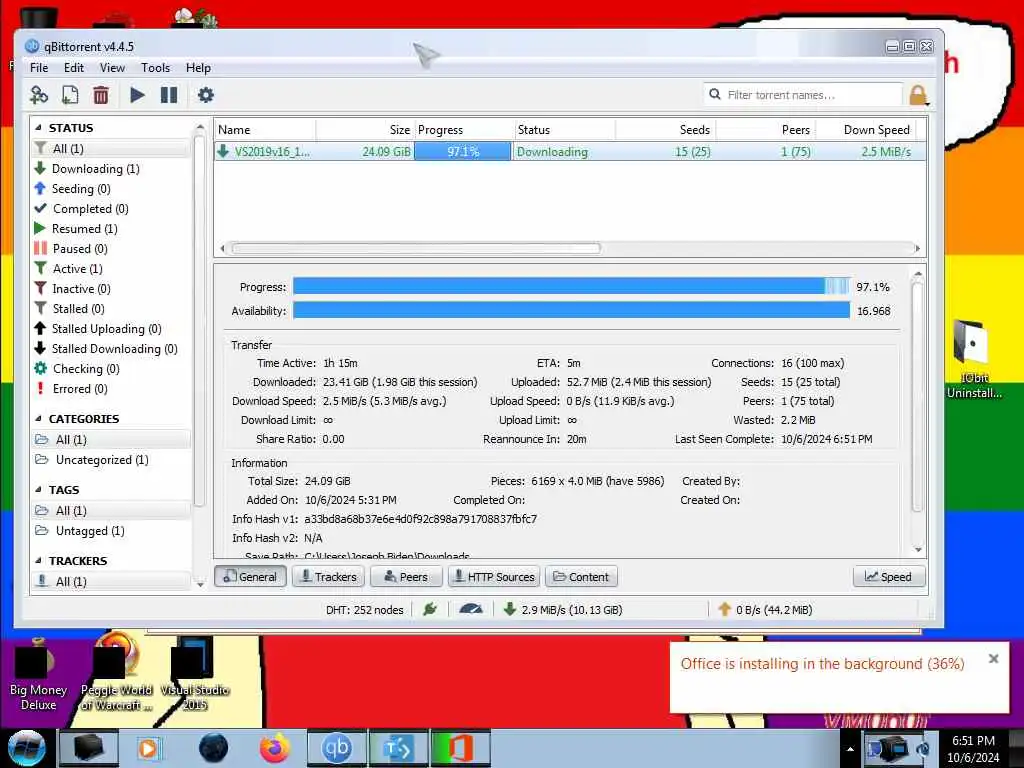The height and width of the screenshot is (768, 1024).
Task: Click the red Delete torrent trash icon
Action: [101, 95]
